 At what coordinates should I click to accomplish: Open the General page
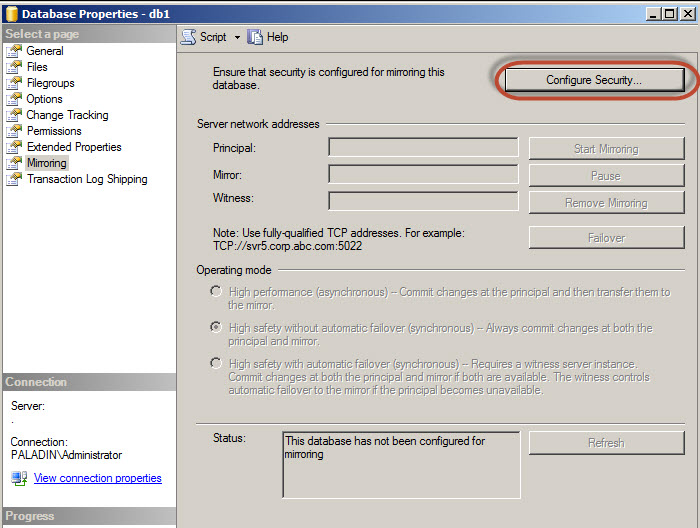45,51
